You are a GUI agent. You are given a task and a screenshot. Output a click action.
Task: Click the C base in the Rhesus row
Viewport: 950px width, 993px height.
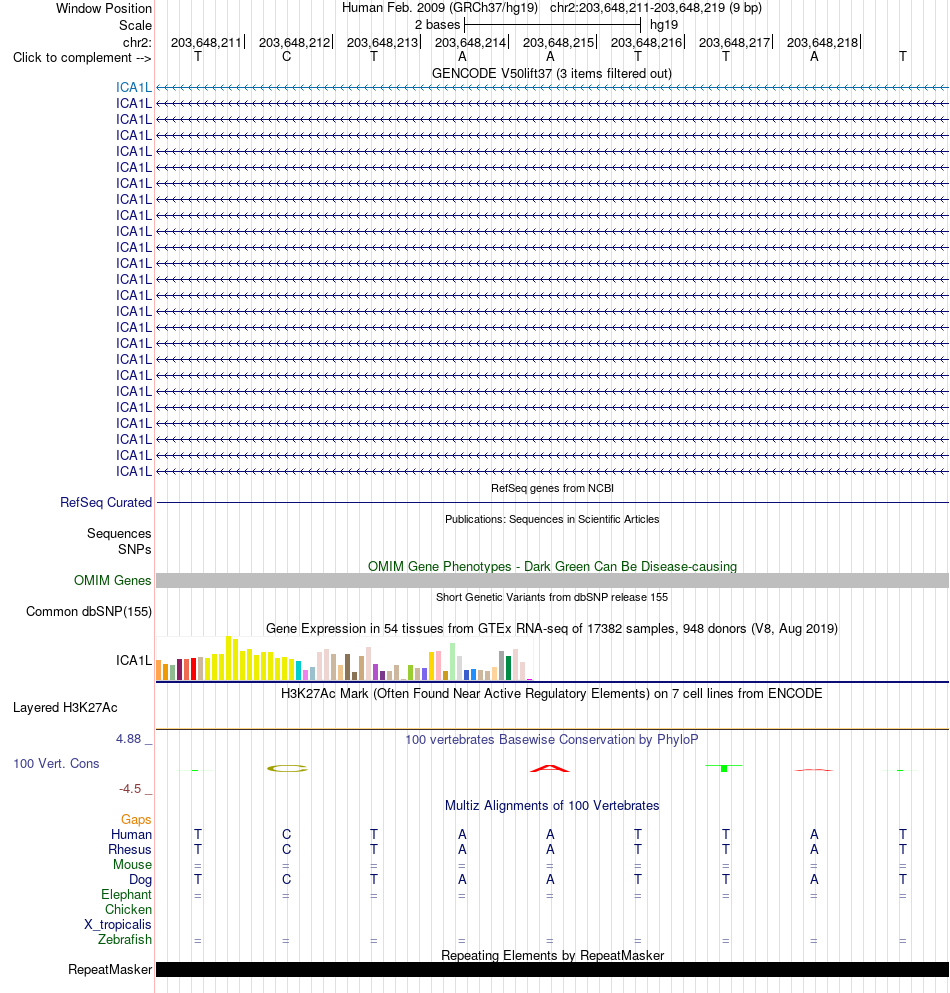point(286,849)
